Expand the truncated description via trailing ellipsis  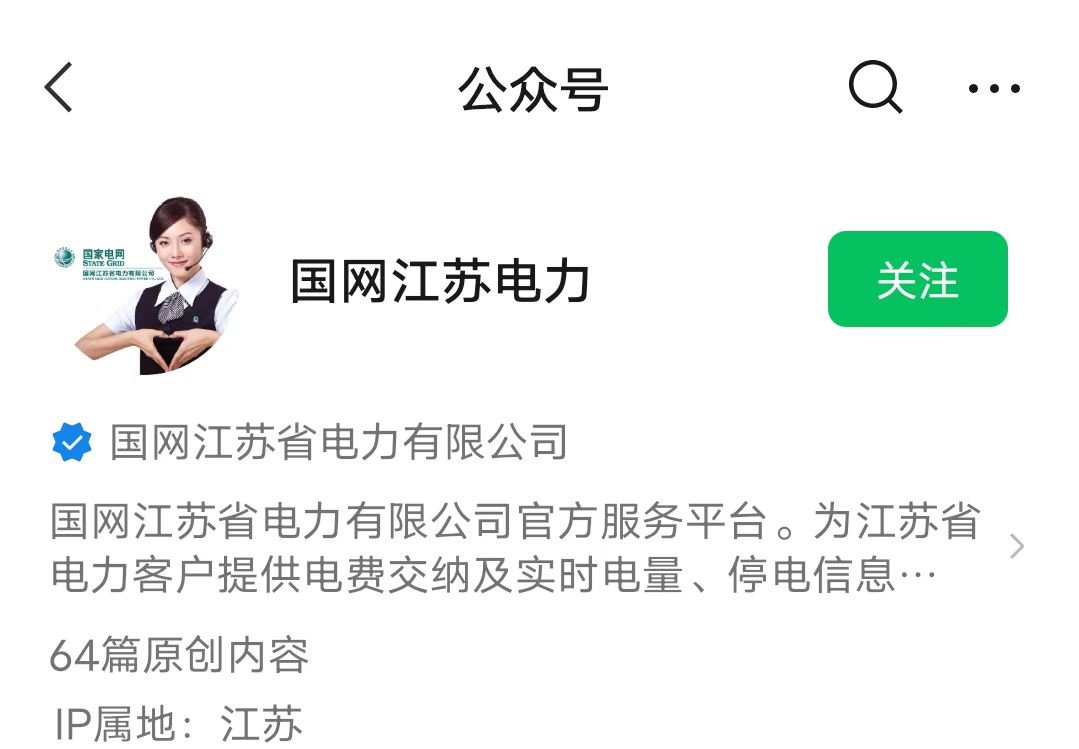point(918,576)
